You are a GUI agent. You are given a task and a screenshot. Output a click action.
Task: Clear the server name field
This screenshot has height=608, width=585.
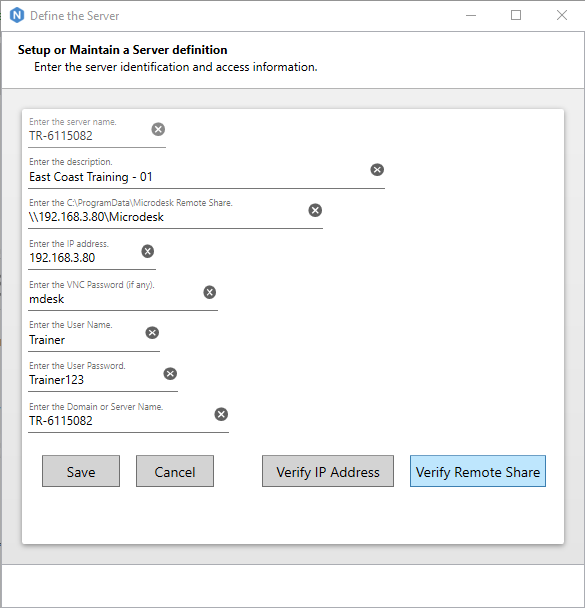click(158, 129)
